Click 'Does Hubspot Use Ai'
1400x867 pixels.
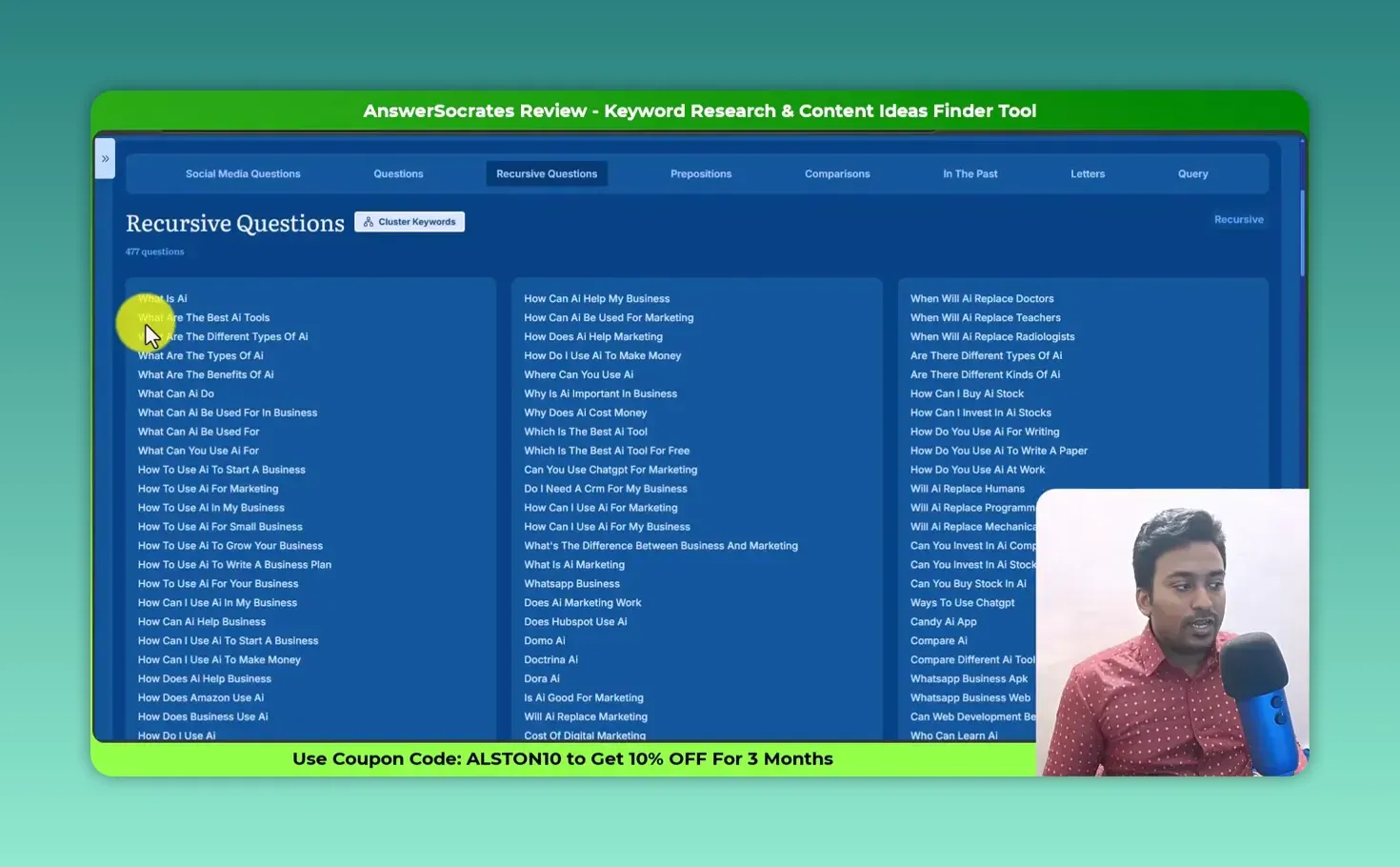(575, 623)
